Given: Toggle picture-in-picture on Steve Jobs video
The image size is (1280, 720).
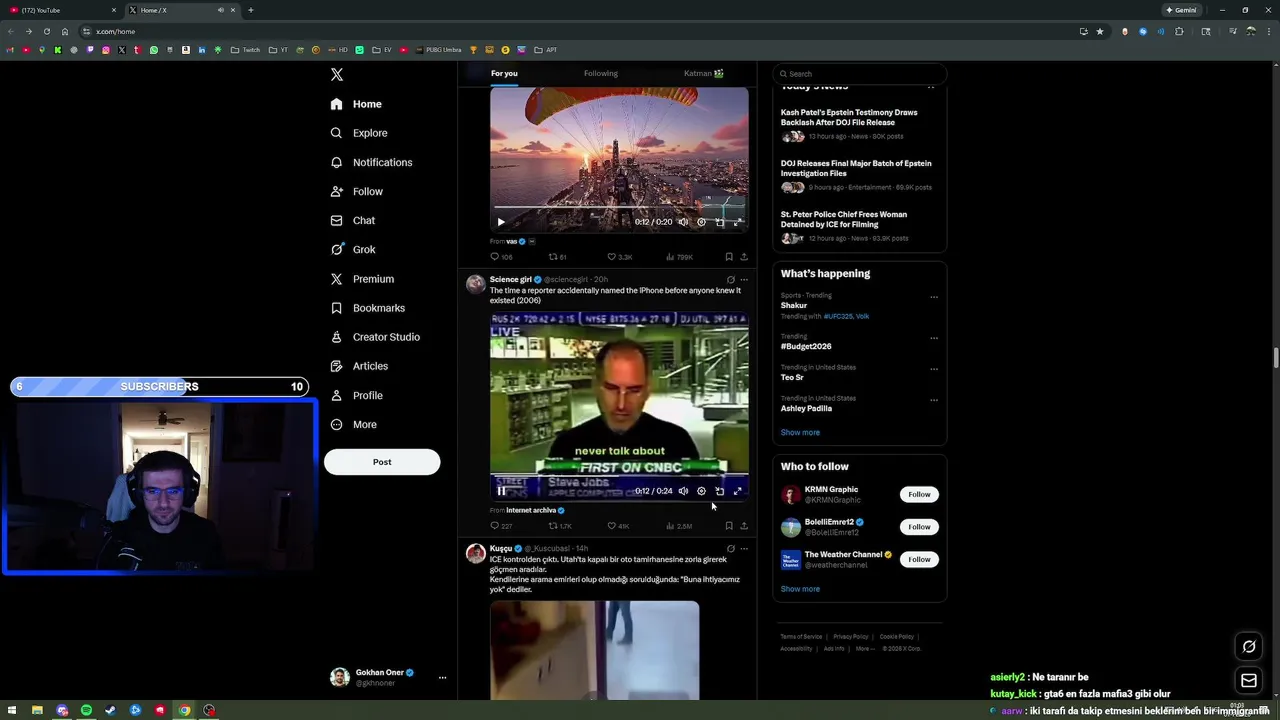Looking at the screenshot, I should 720,491.
